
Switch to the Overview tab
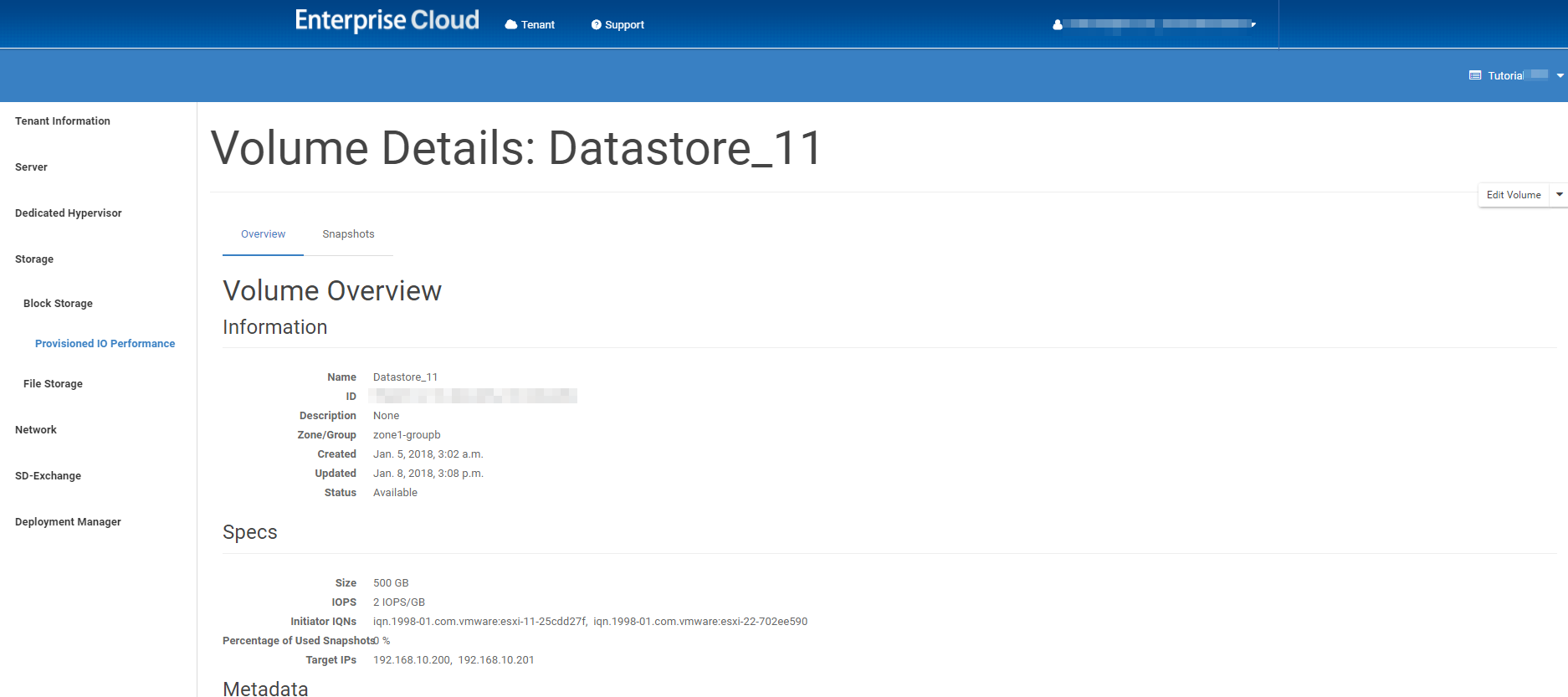(x=263, y=234)
